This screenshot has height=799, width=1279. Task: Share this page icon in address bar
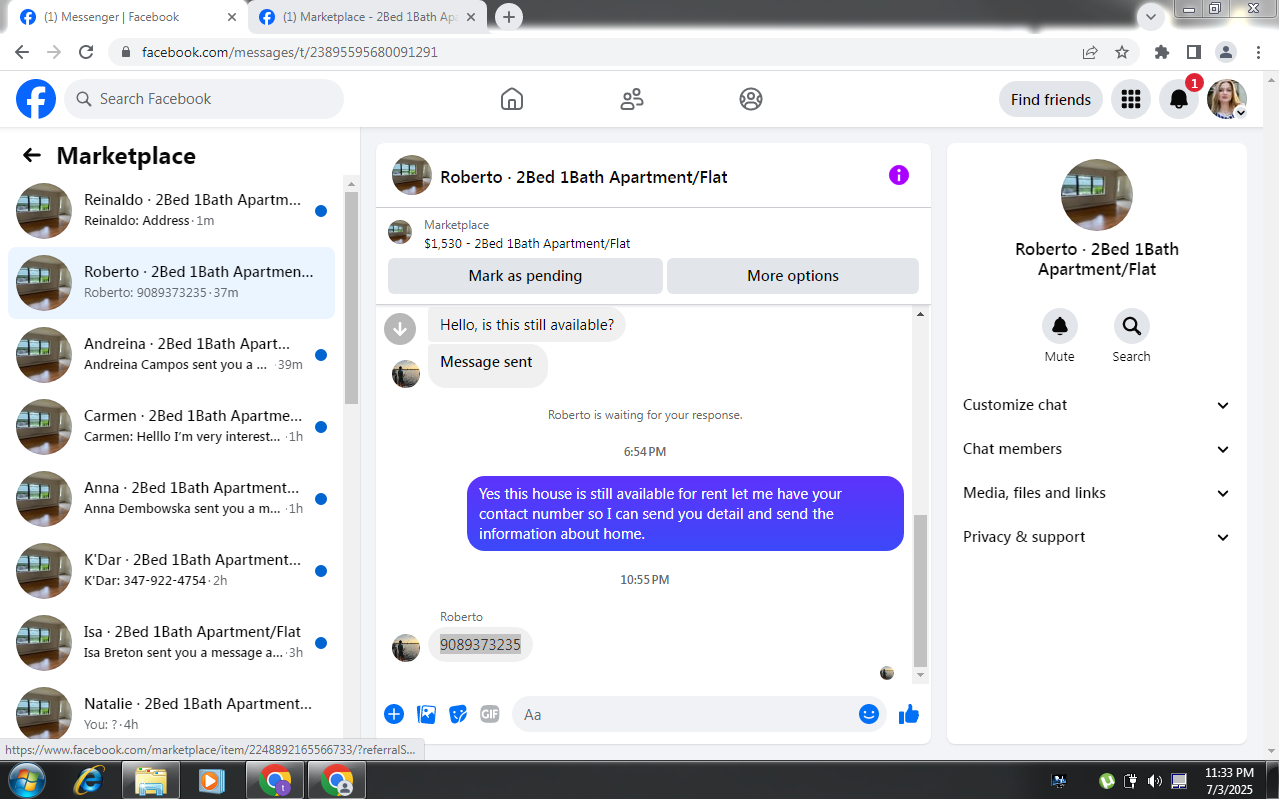(x=1090, y=52)
